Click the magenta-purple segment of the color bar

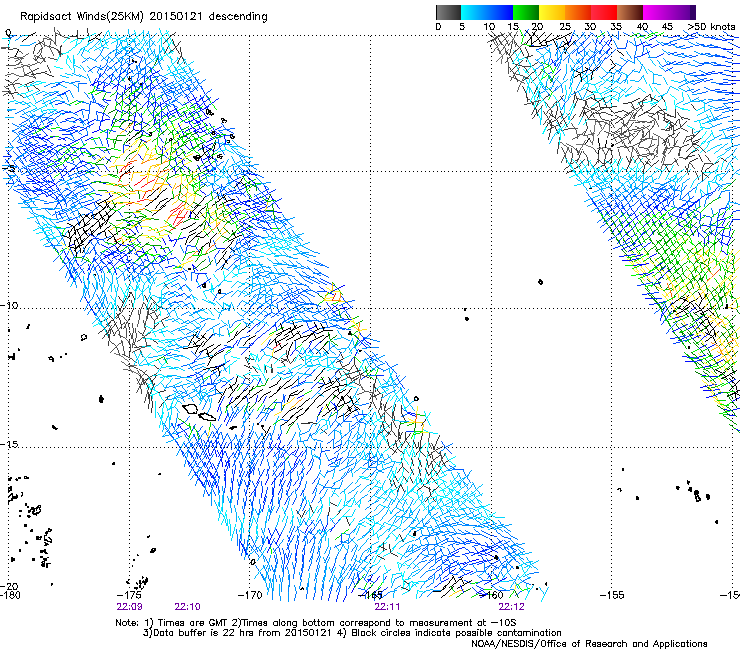click(x=669, y=12)
